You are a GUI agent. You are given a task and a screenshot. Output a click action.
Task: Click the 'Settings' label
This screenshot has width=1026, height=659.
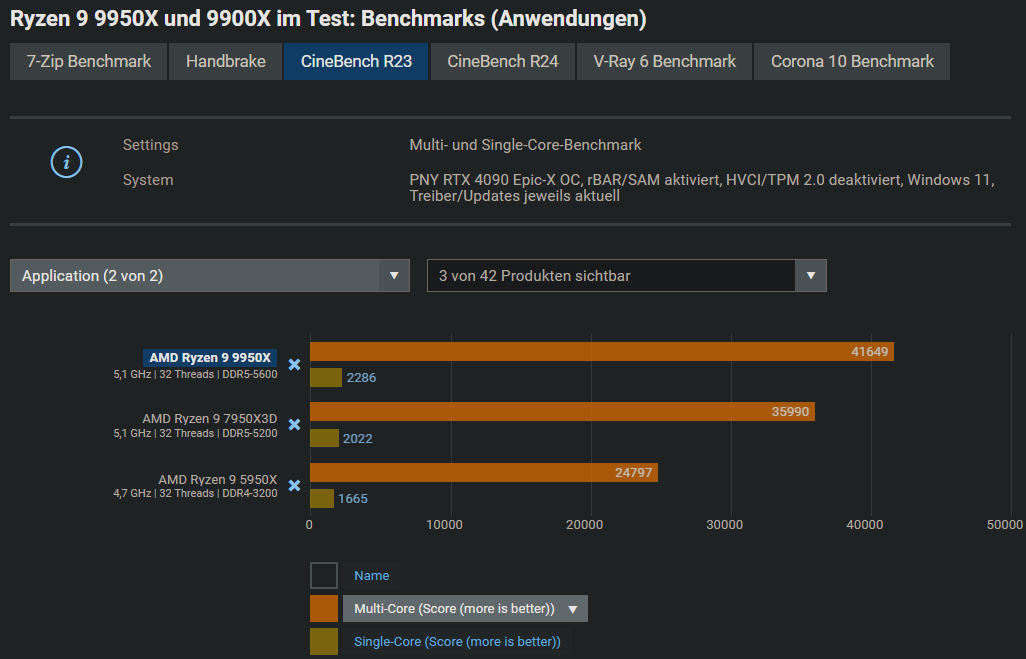(x=150, y=145)
